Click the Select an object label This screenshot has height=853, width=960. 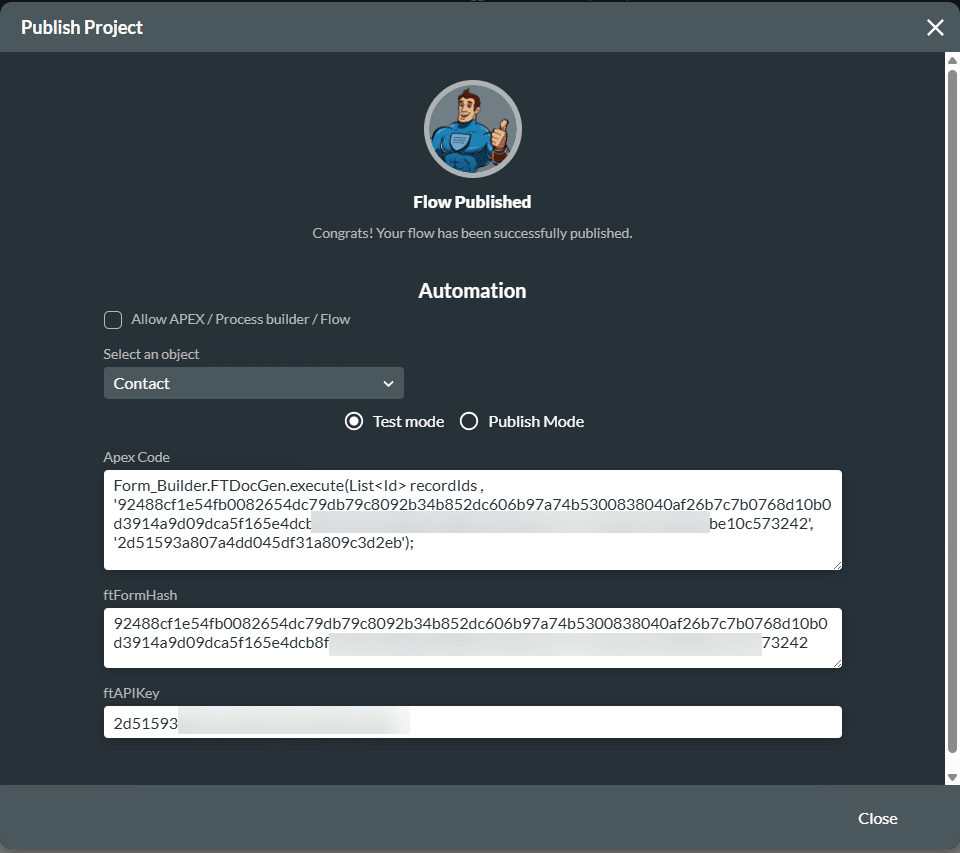pyautogui.click(x=151, y=354)
